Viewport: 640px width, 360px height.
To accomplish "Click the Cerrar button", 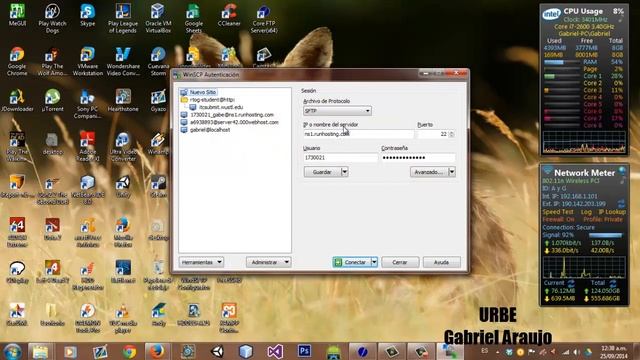I will pos(400,262).
